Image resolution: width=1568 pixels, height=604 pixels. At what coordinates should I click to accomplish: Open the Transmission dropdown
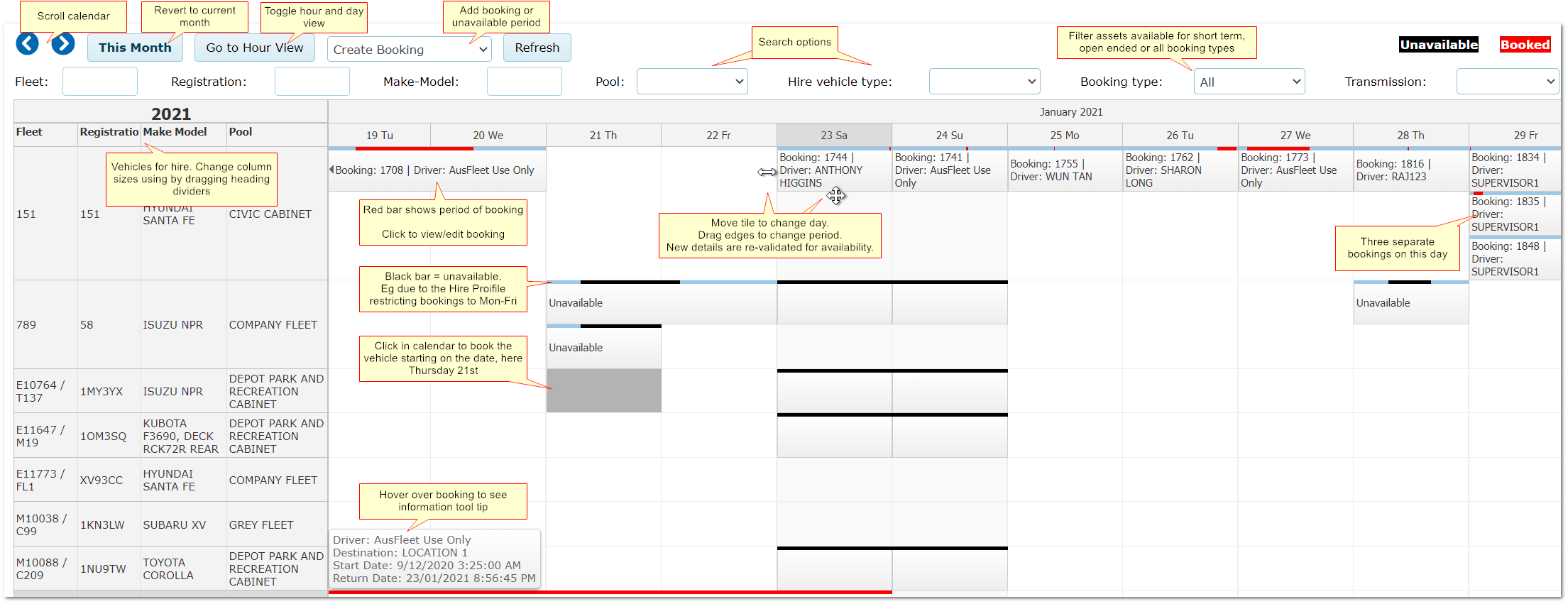point(1506,82)
